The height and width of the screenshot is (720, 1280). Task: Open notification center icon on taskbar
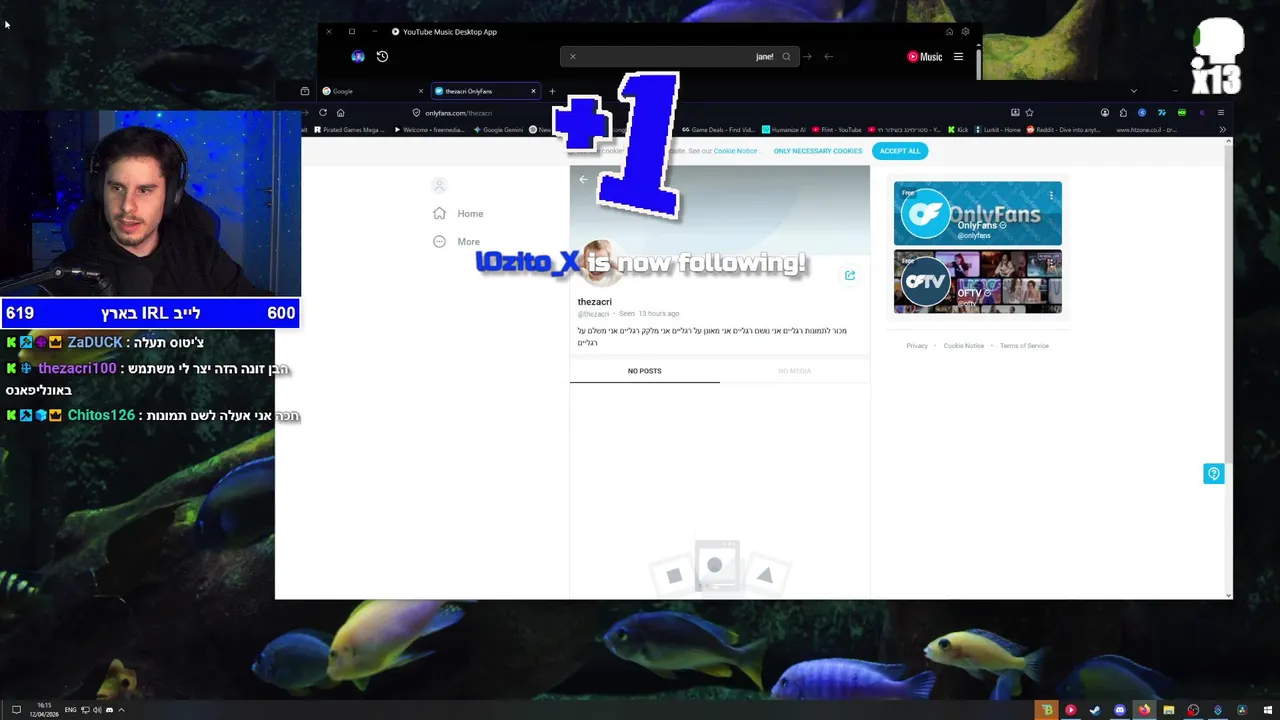pos(16,710)
